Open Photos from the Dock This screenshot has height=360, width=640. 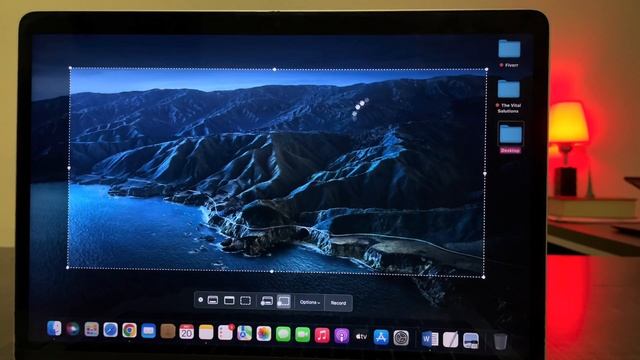(264, 333)
